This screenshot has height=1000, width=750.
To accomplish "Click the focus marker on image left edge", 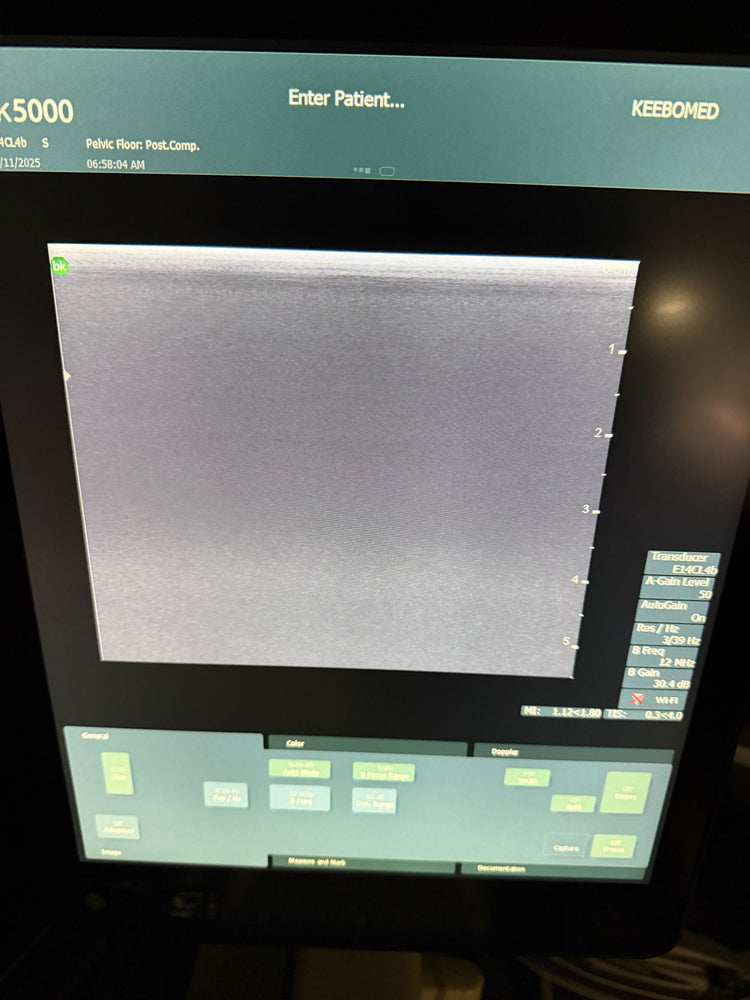I will click(66, 376).
